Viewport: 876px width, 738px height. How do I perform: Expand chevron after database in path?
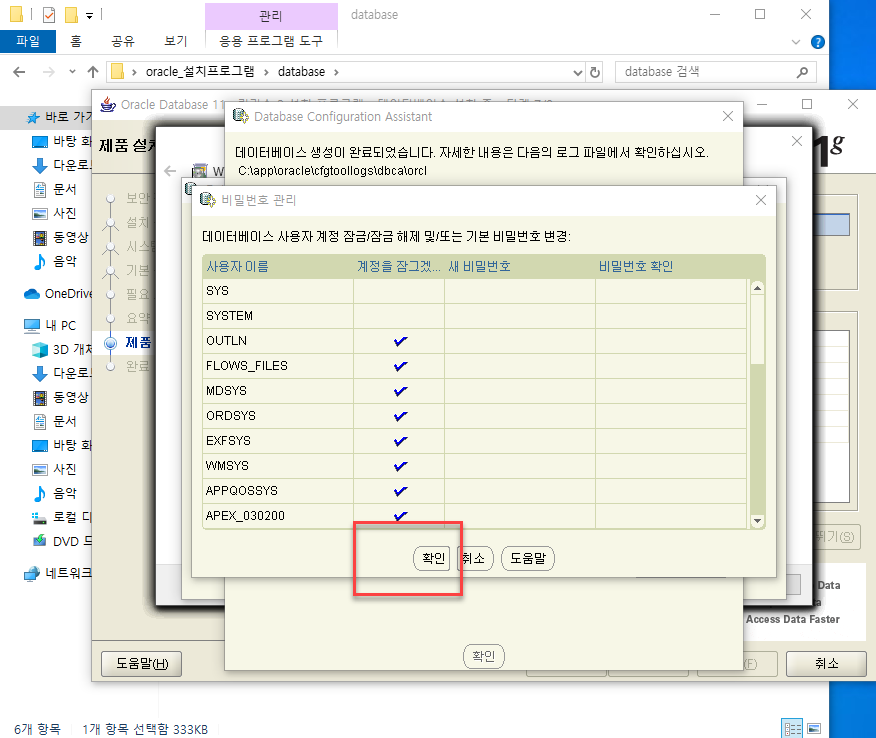pos(336,72)
